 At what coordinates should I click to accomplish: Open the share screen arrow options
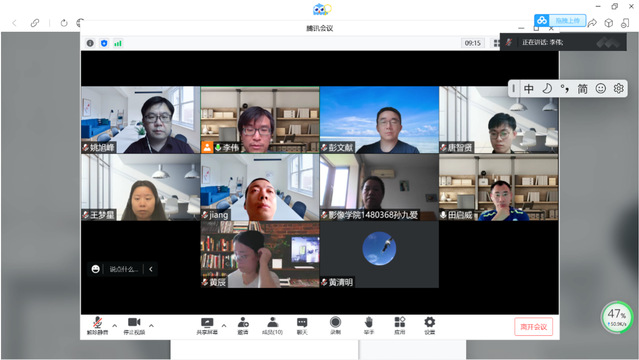click(x=224, y=325)
